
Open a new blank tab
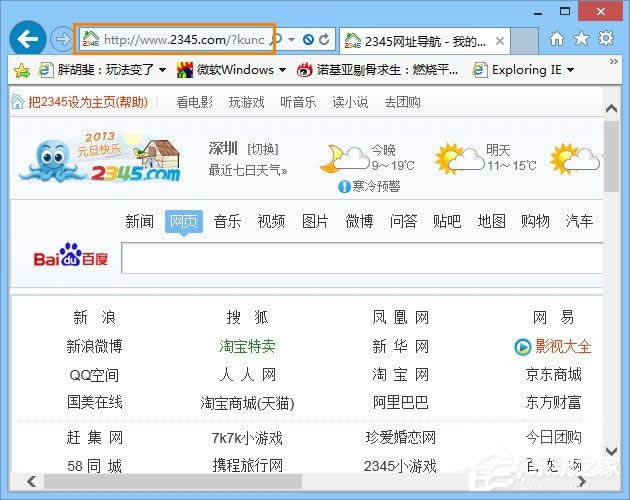524,41
